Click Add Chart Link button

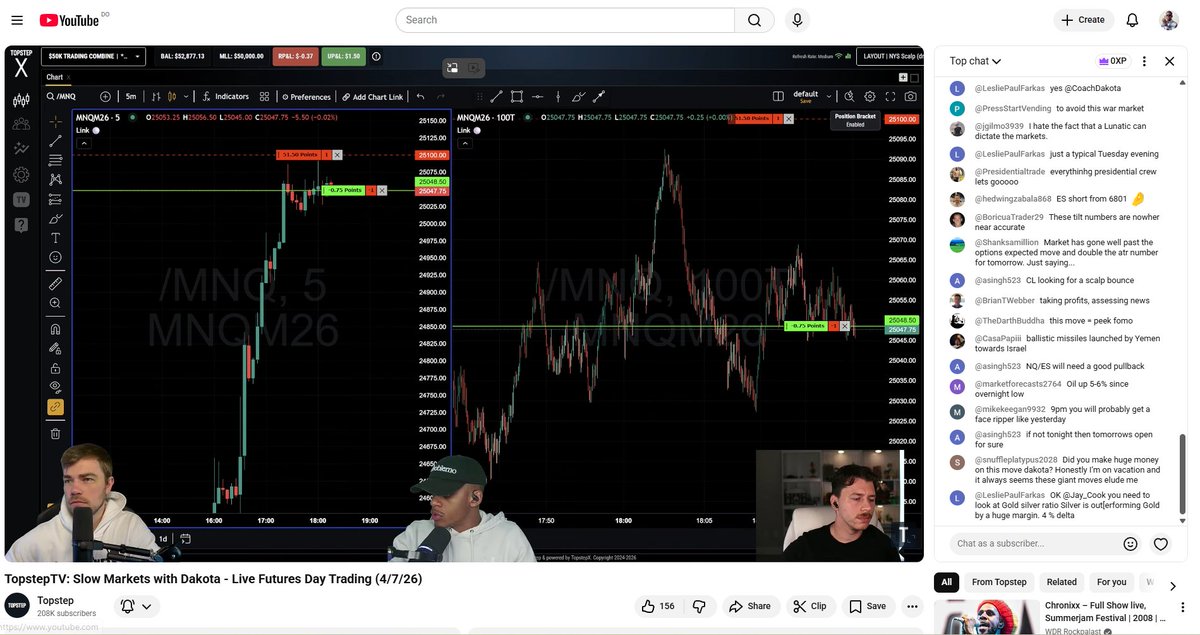372,97
